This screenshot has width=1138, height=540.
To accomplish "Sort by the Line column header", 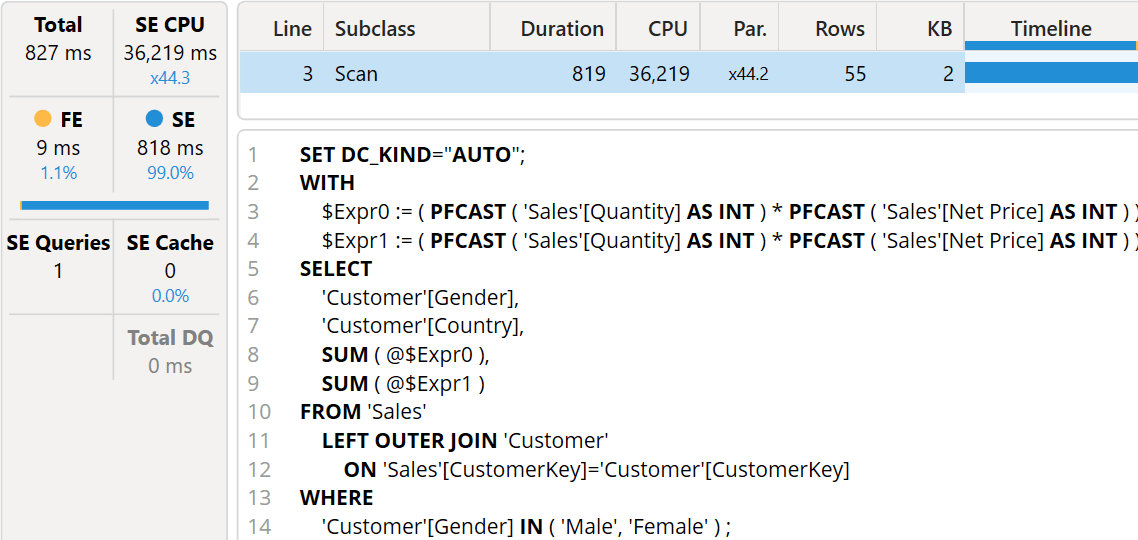I will tap(292, 29).
